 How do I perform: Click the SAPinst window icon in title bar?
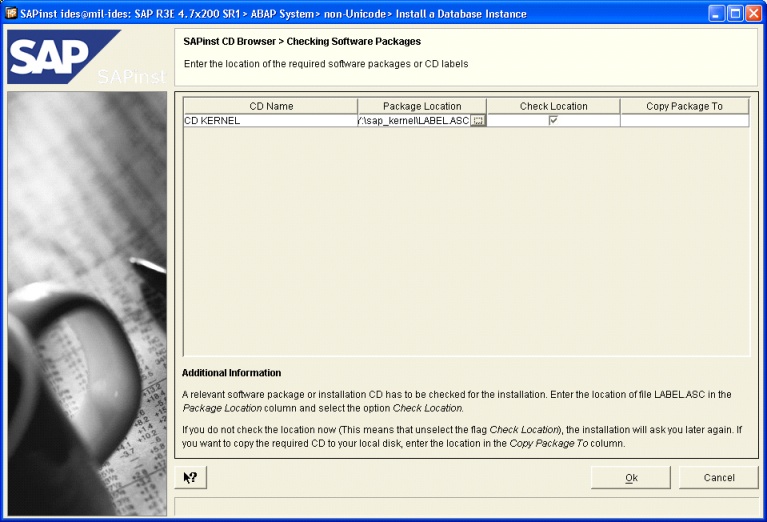[11, 12]
